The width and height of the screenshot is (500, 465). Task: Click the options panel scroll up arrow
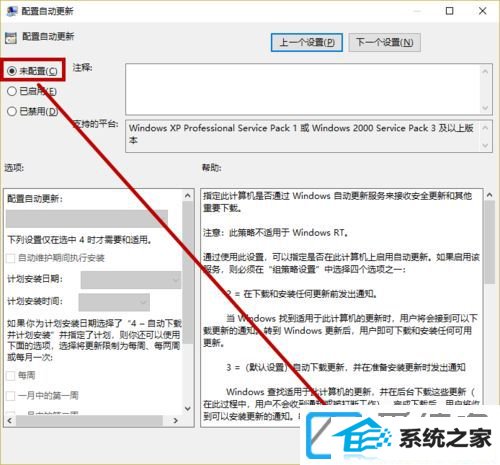188,196
